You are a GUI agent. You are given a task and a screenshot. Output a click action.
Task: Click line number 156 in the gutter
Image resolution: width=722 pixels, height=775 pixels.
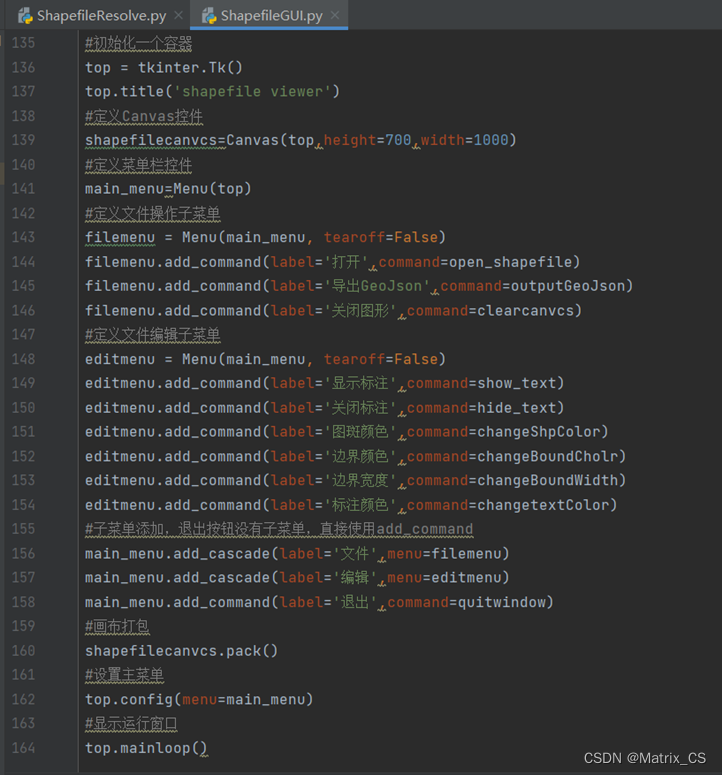(23, 554)
